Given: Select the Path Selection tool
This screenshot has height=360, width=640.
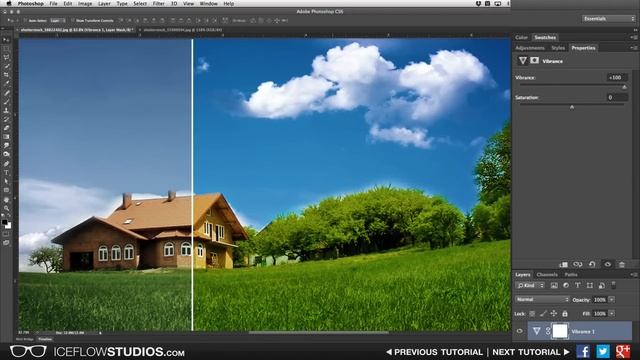Looking at the screenshot, I should click(6, 182).
